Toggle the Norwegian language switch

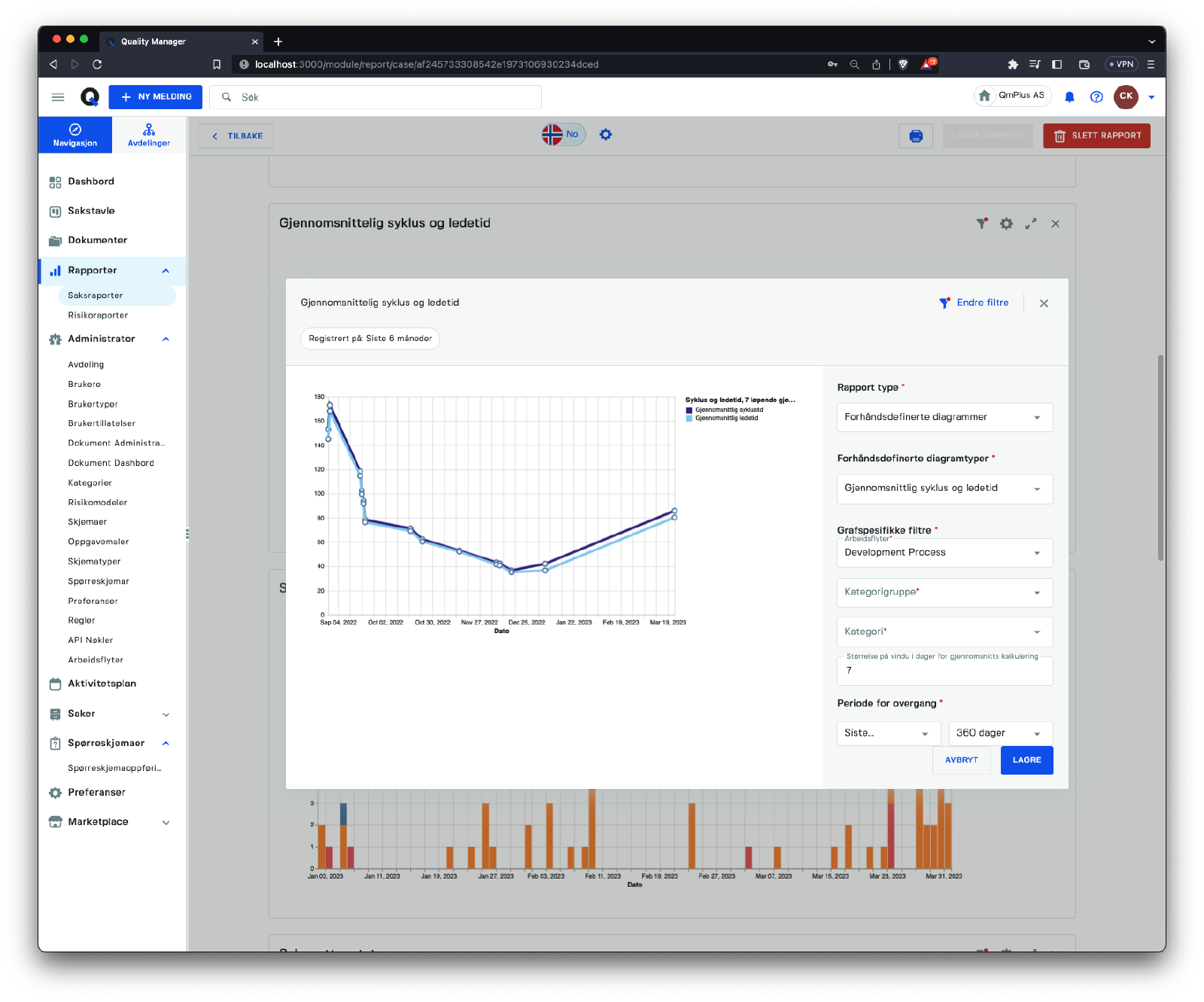[x=563, y=135]
